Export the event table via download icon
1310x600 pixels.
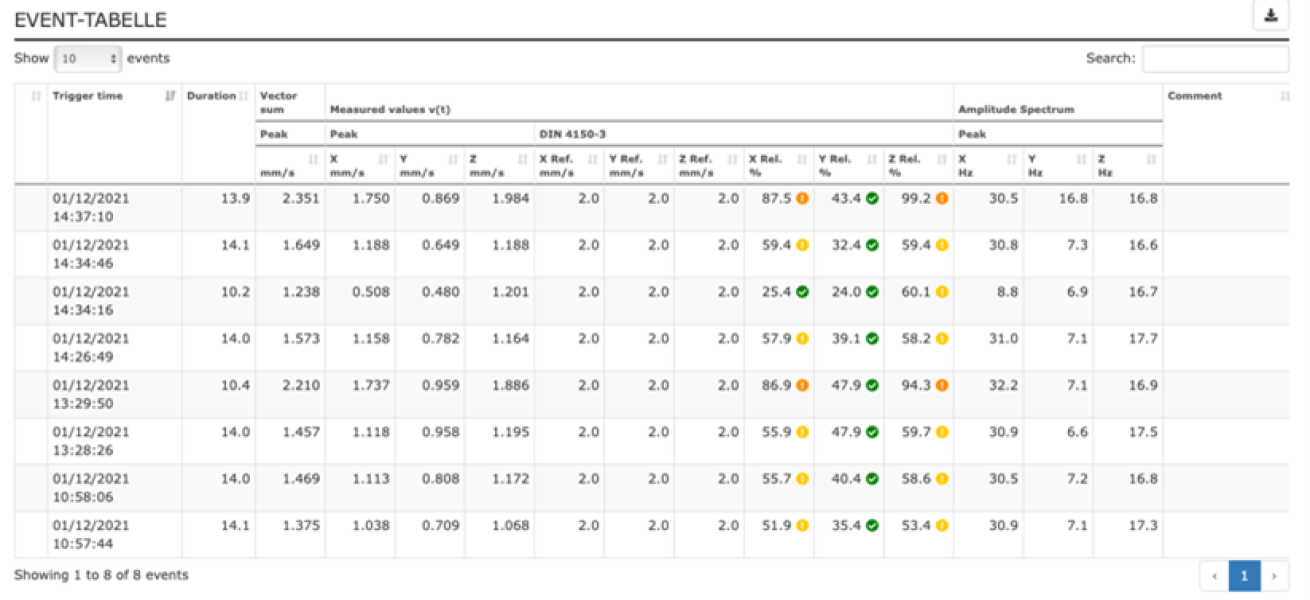pyautogui.click(x=1271, y=16)
